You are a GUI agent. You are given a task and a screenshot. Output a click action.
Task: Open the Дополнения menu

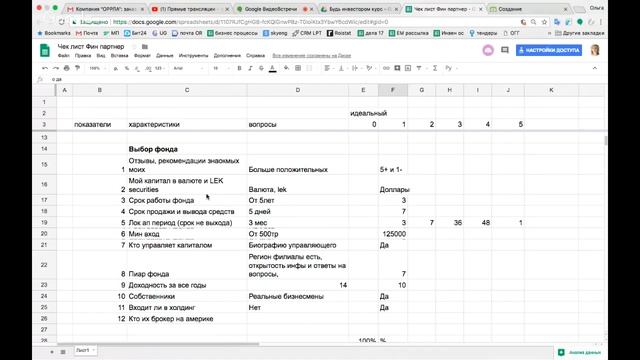pyautogui.click(x=227, y=56)
